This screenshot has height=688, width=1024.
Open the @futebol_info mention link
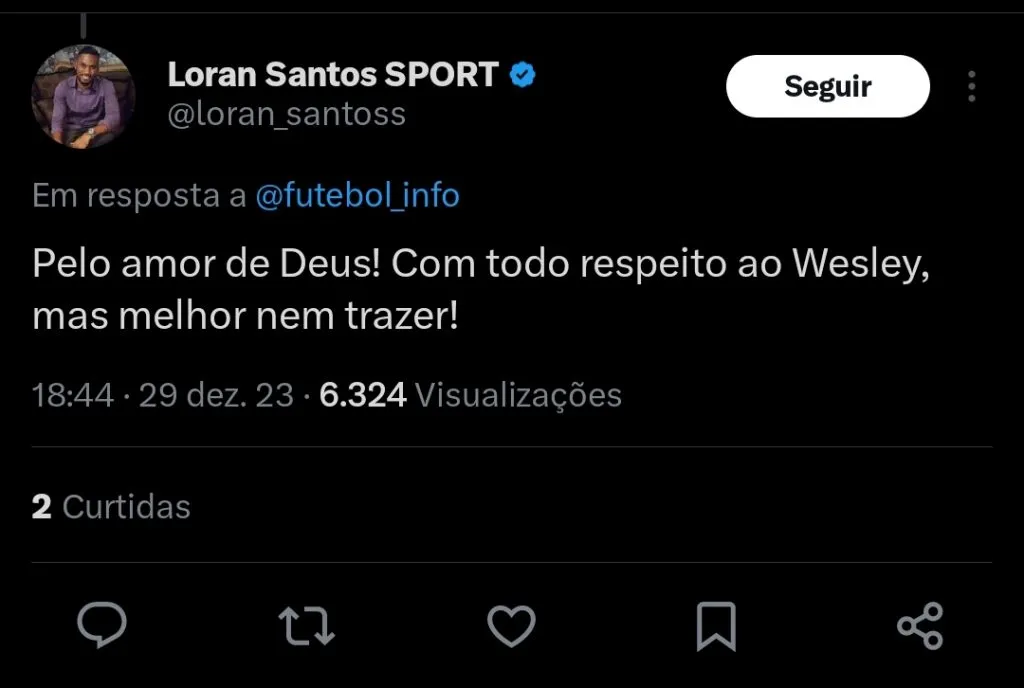[x=358, y=195]
